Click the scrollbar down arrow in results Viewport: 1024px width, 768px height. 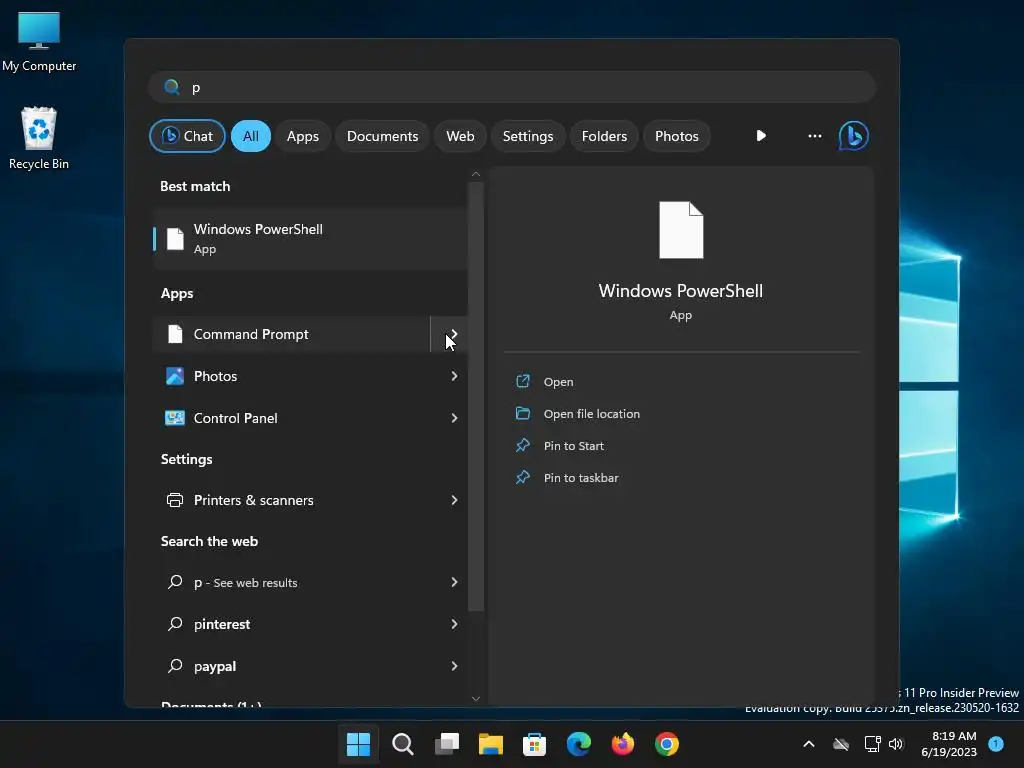[476, 699]
